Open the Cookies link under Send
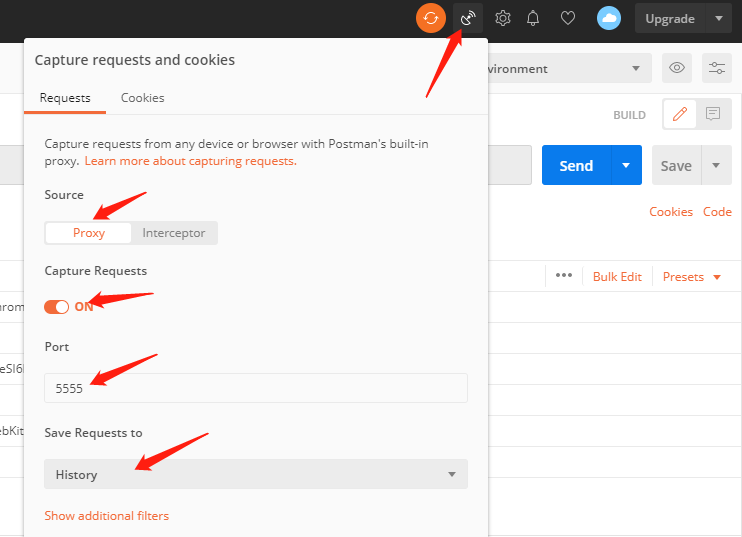 671,212
